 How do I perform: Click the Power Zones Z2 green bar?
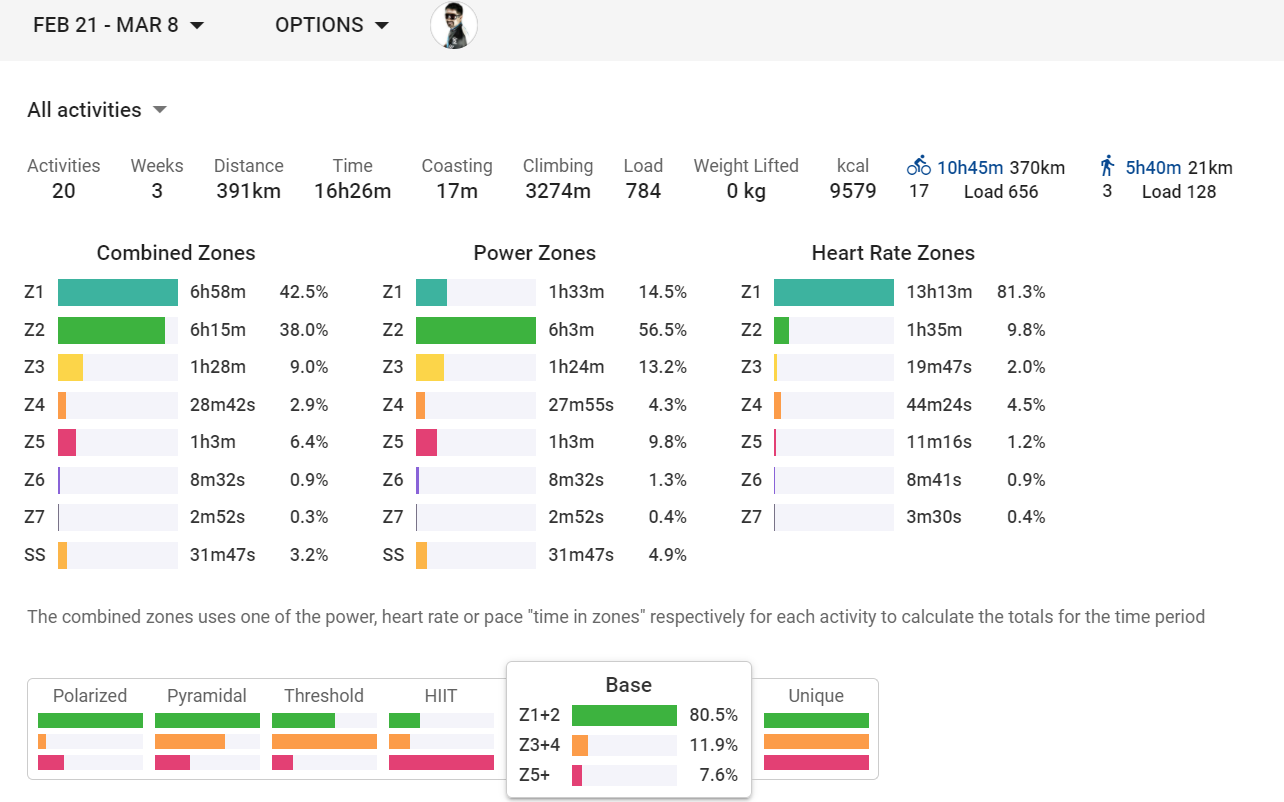point(476,330)
